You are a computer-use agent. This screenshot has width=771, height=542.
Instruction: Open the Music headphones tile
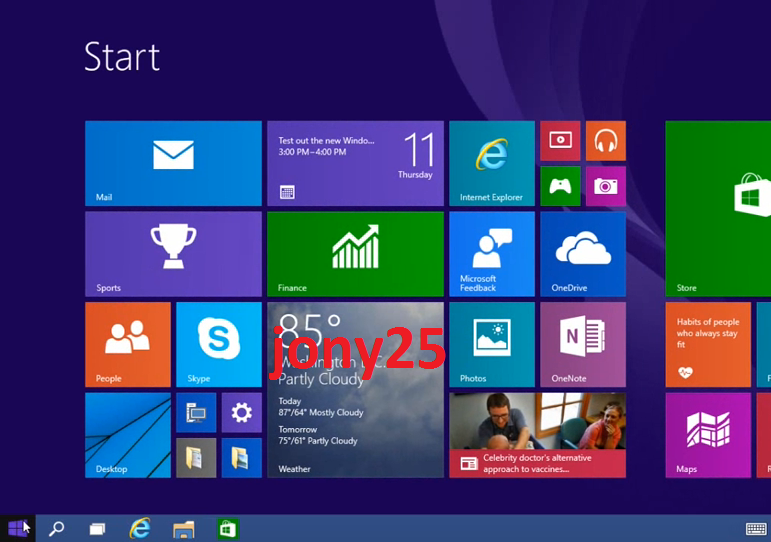coord(605,141)
